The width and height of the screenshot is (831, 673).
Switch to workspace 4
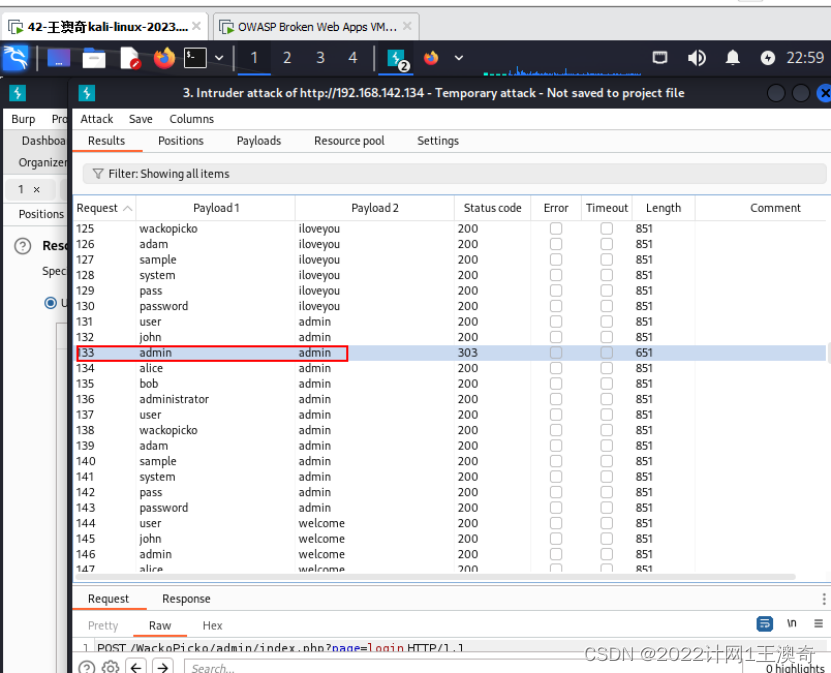point(353,58)
